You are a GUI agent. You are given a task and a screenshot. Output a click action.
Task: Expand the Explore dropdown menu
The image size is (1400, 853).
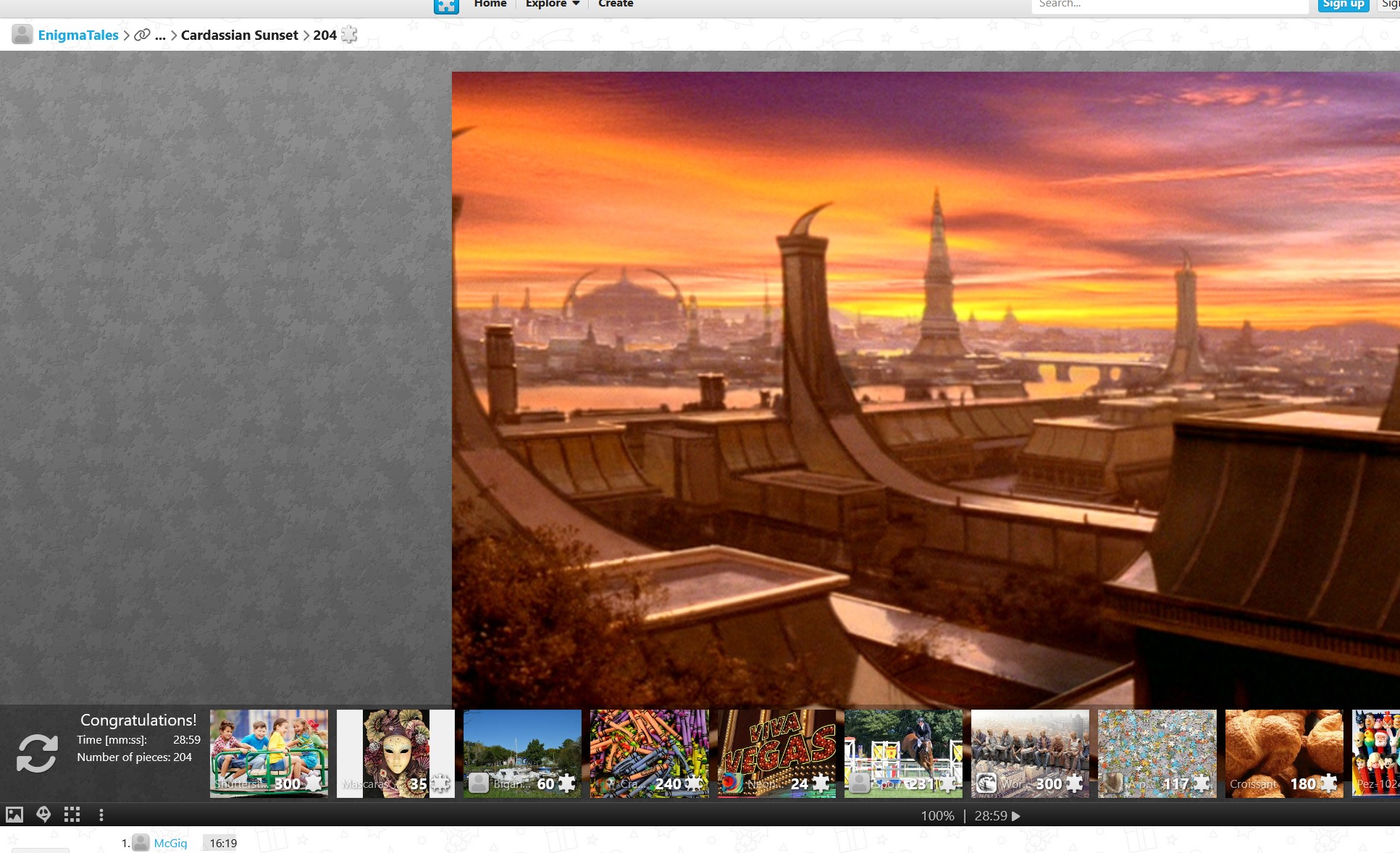(x=553, y=4)
